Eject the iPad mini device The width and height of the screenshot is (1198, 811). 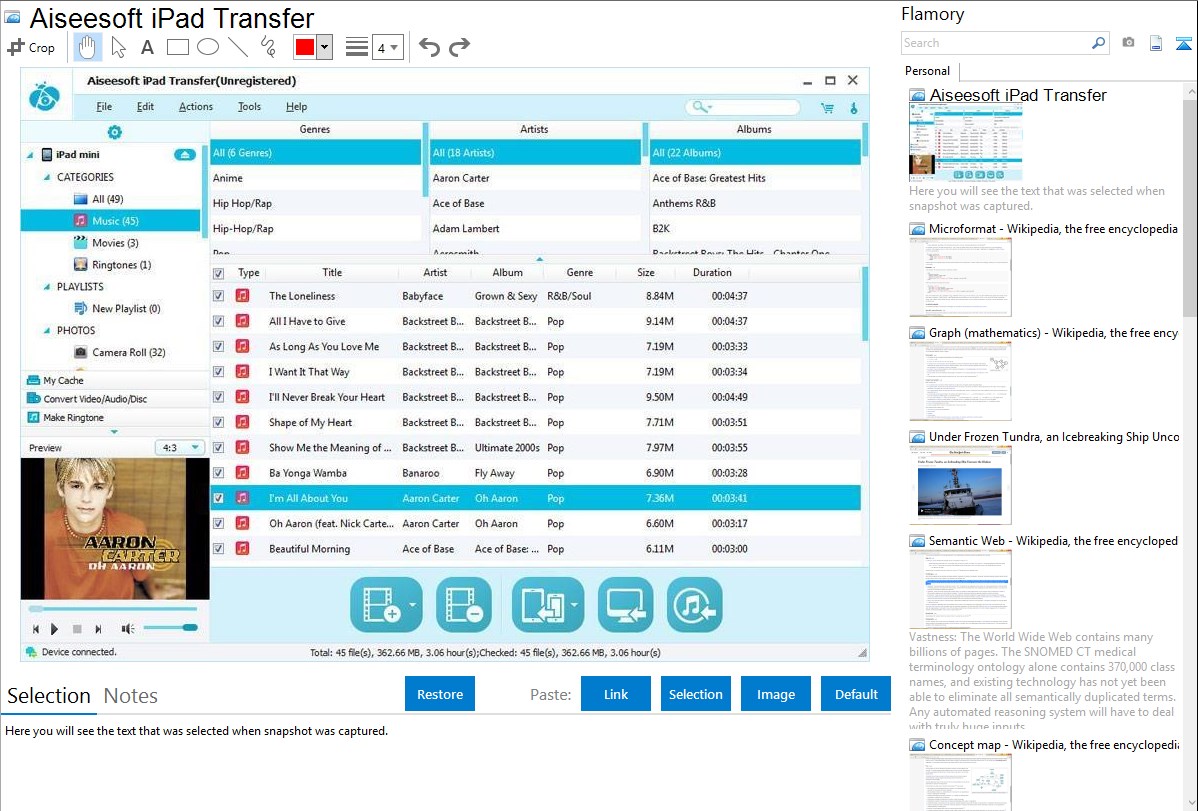click(184, 154)
